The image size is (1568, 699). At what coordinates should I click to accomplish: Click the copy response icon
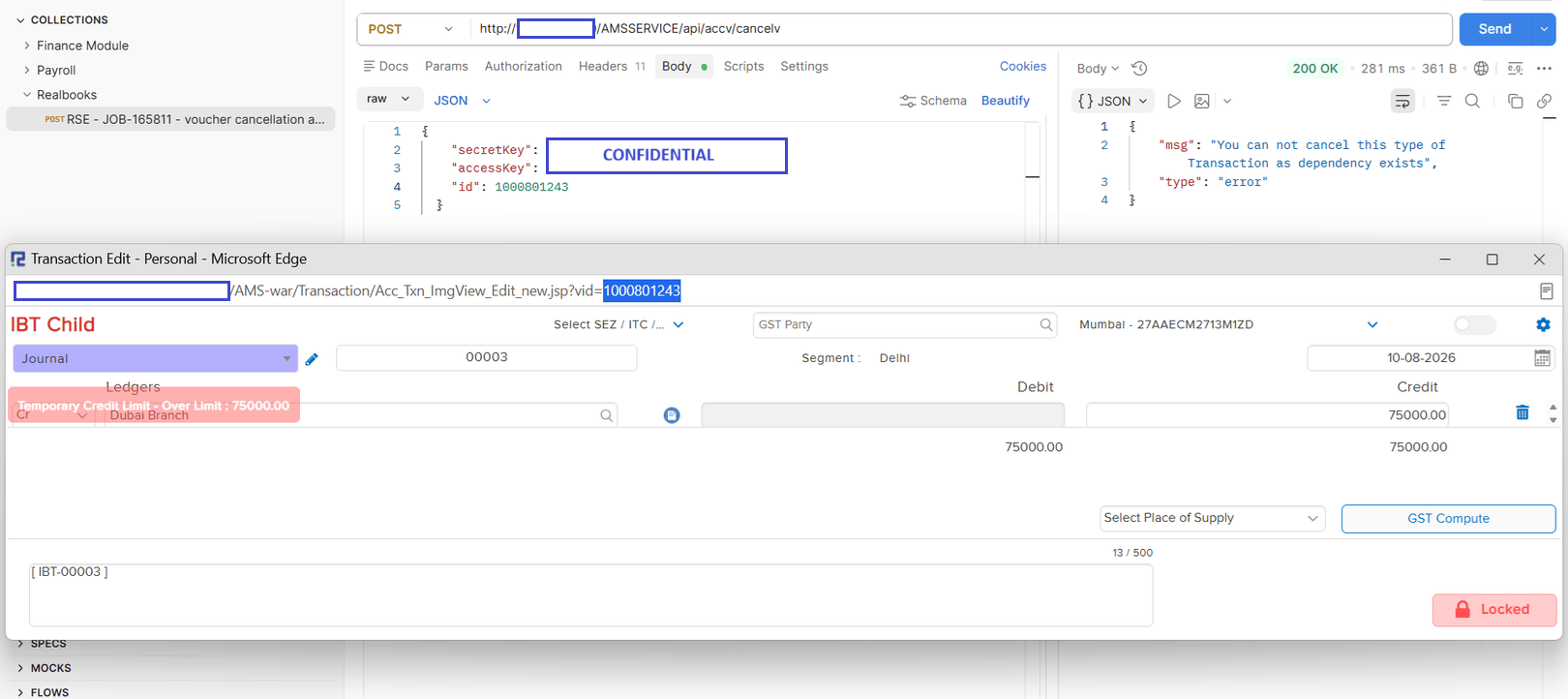[1516, 101]
